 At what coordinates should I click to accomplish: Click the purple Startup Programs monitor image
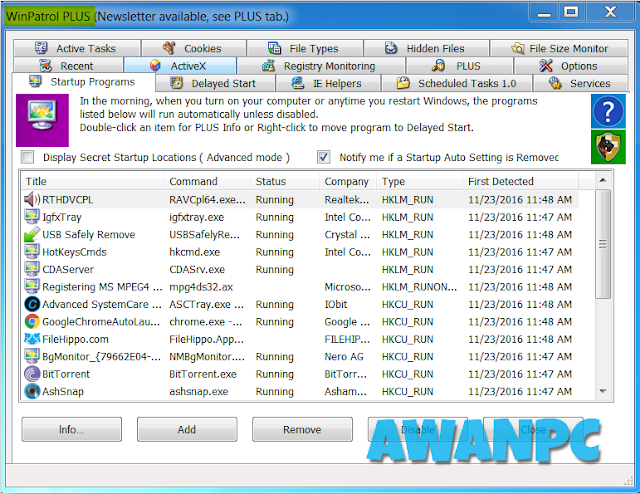(x=42, y=120)
